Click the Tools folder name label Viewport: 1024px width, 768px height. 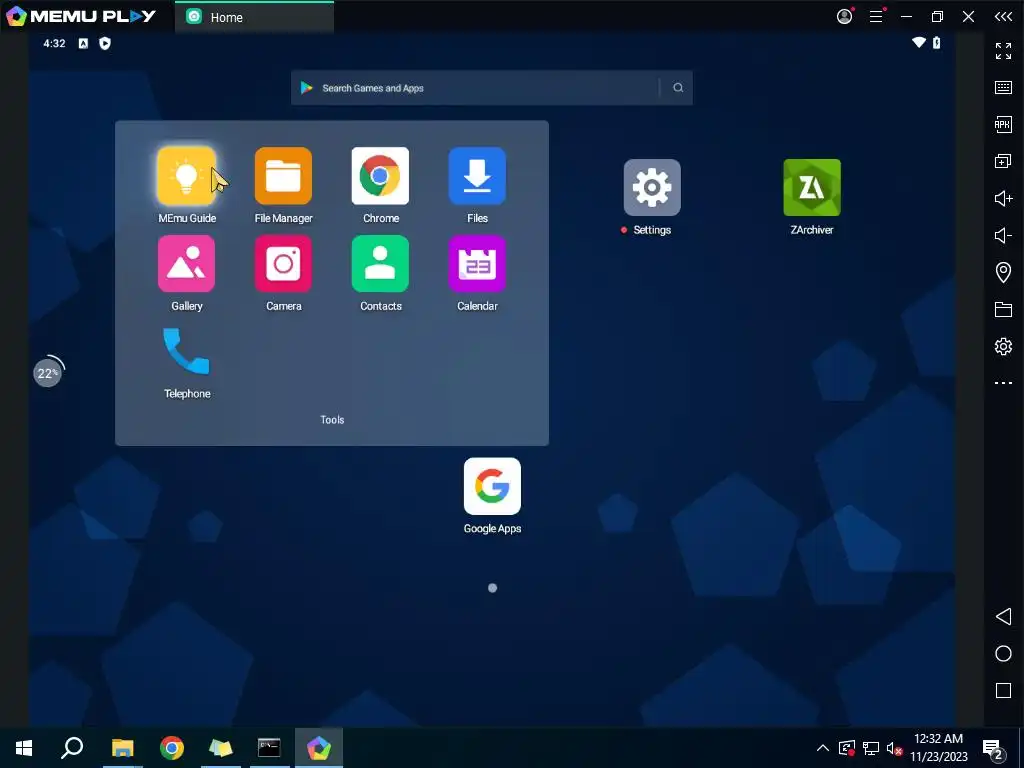click(x=332, y=420)
